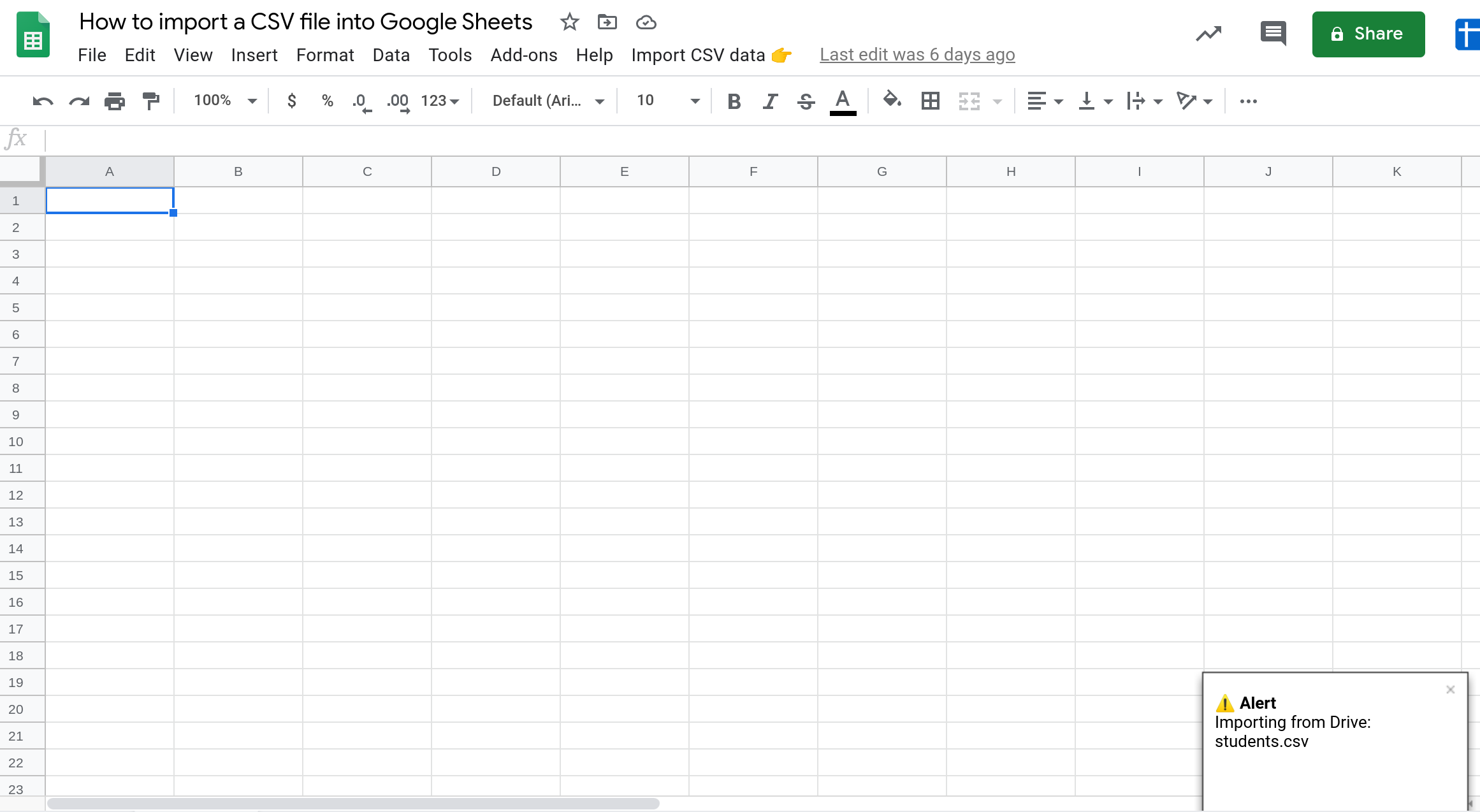Select column K header

coord(1397,171)
